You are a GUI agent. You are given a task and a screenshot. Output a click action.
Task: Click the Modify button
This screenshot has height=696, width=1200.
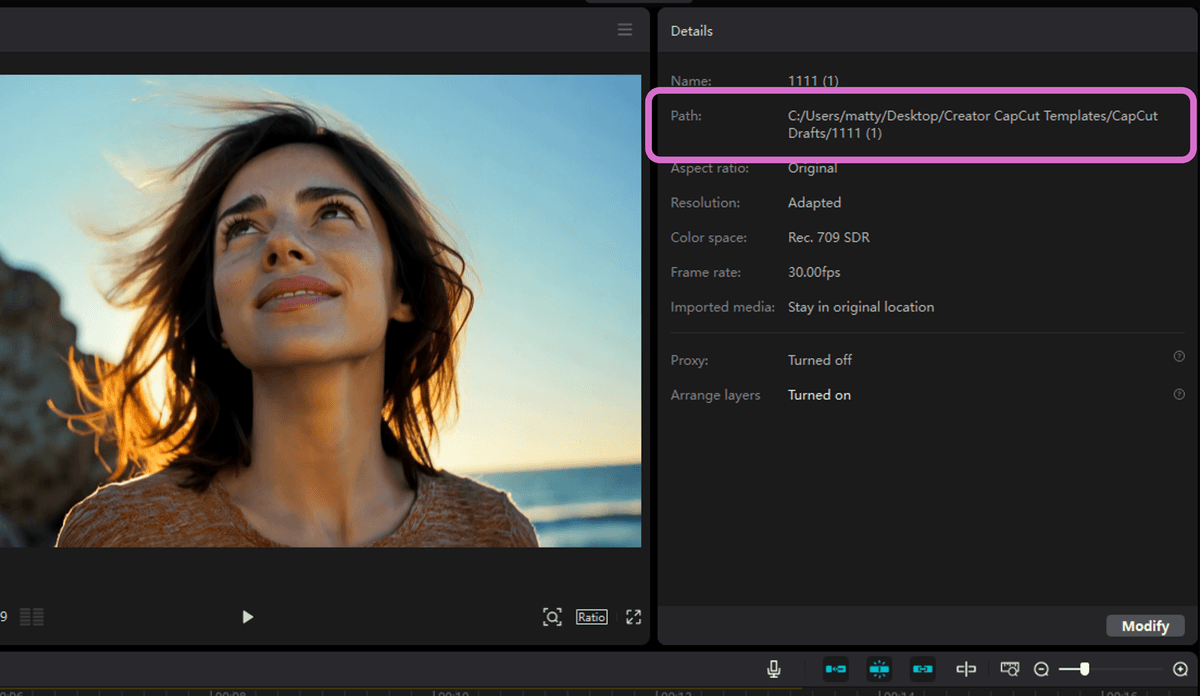[1145, 626]
